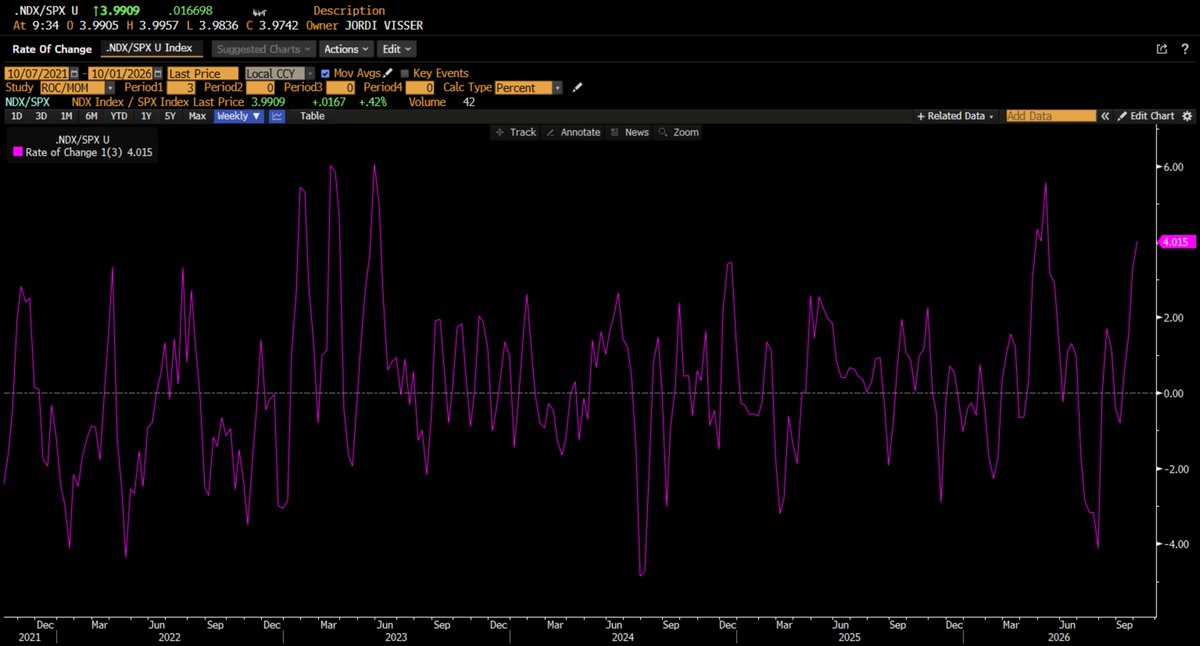Image resolution: width=1200 pixels, height=646 pixels.
Task: Select the .NDX/SPX U Index tab
Action: point(154,48)
